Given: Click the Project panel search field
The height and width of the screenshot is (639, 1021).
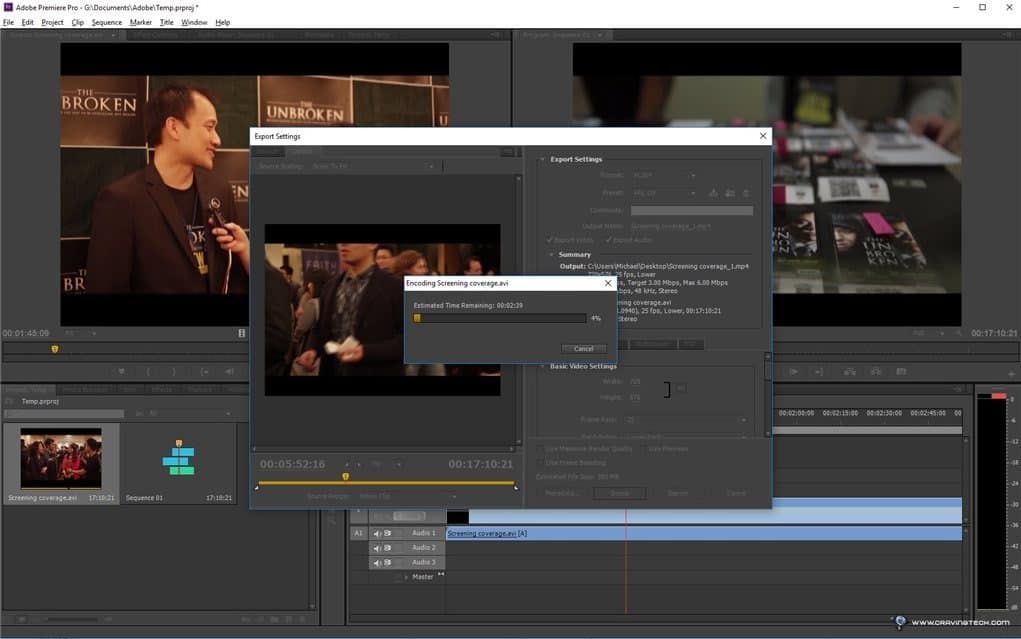Looking at the screenshot, I should 64,414.
